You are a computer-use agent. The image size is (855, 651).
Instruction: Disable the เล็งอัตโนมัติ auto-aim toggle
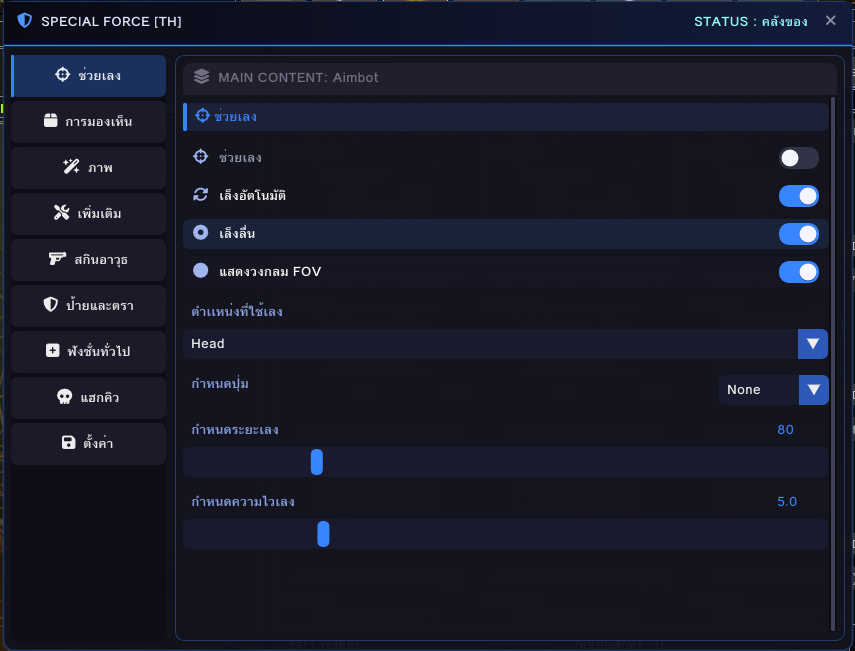[x=799, y=196]
